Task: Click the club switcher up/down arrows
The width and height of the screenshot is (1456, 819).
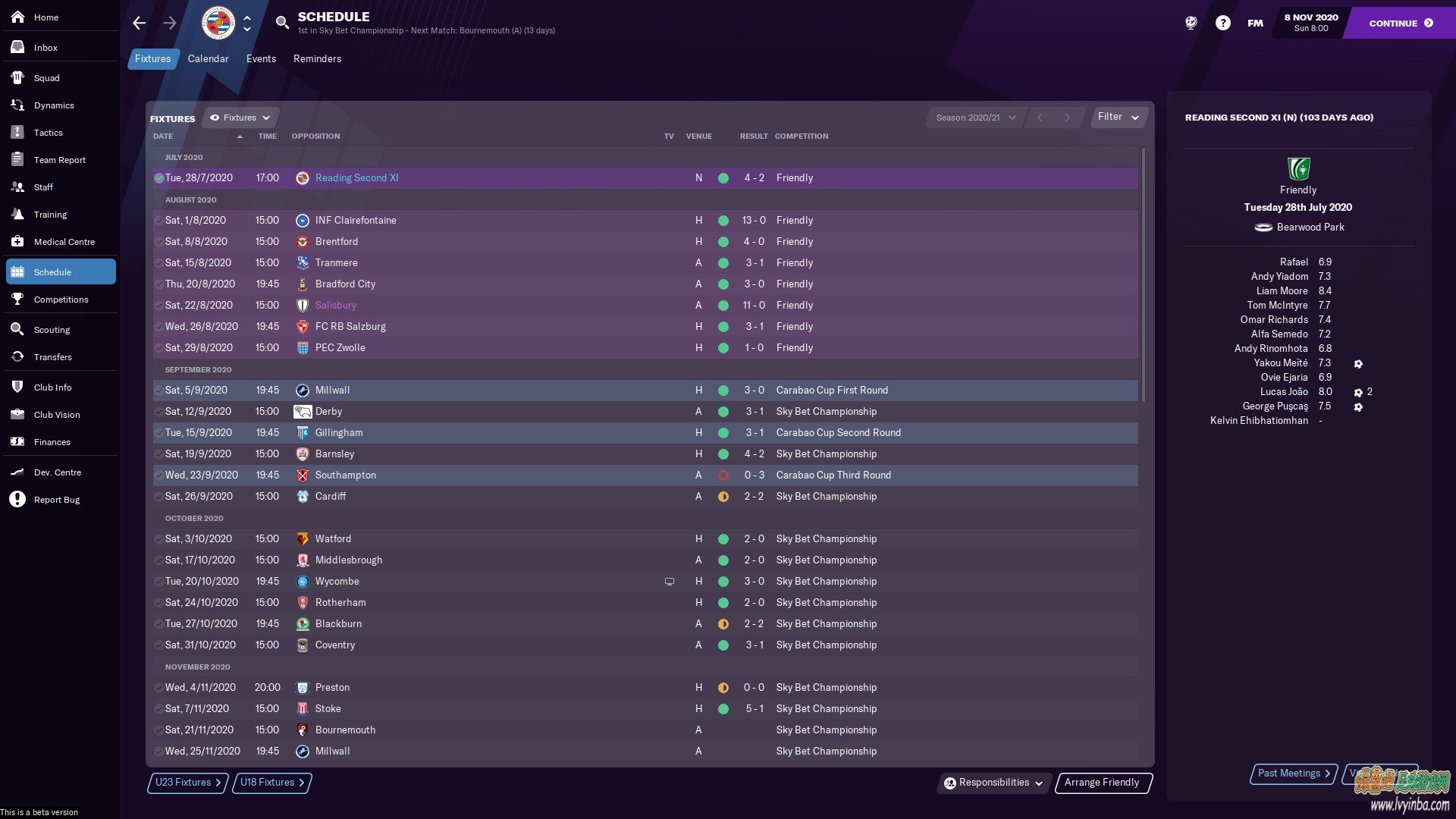Action: click(246, 23)
